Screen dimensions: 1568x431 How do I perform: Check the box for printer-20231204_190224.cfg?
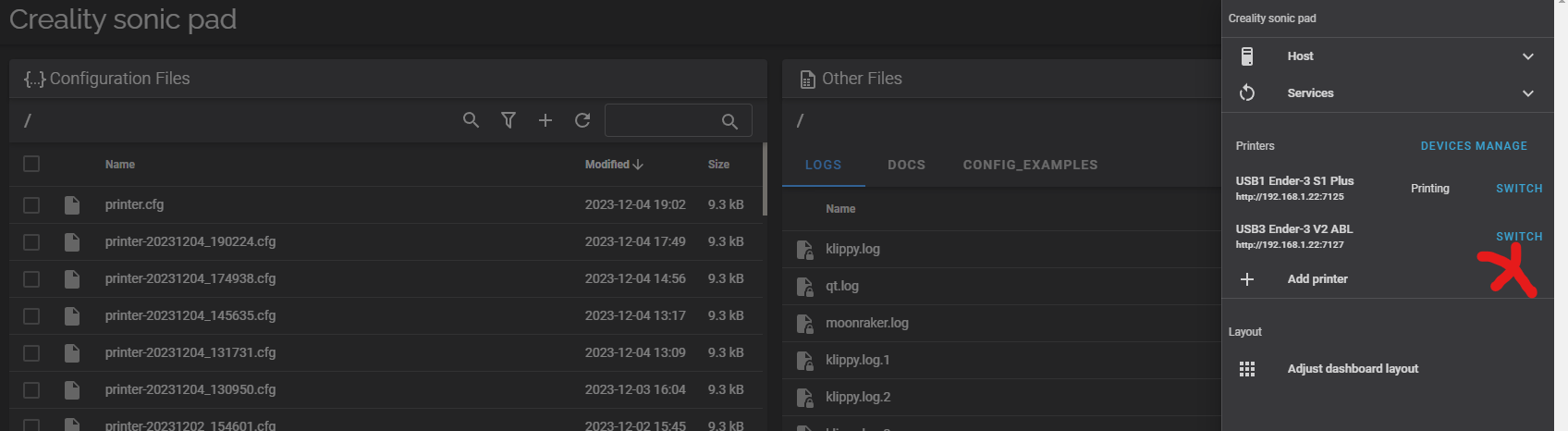pos(31,241)
